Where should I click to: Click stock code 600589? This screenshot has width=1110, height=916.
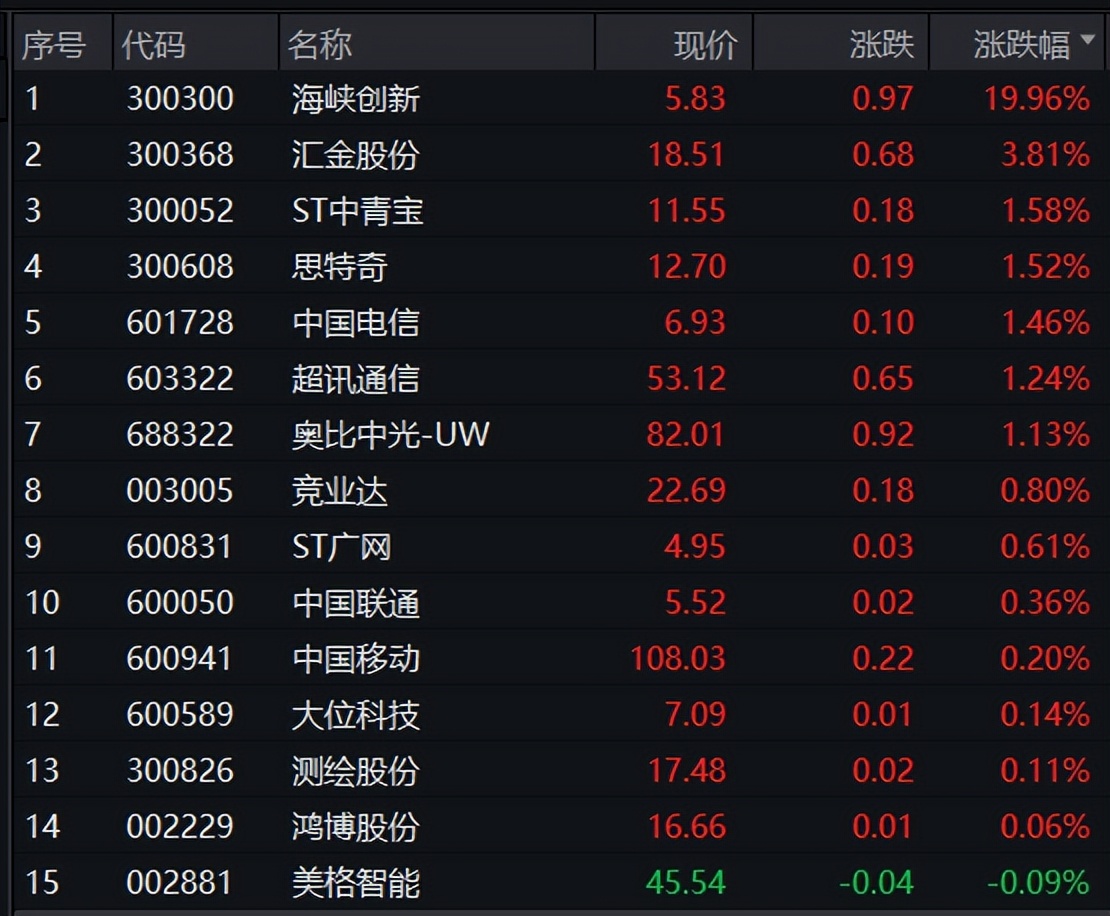tap(180, 714)
